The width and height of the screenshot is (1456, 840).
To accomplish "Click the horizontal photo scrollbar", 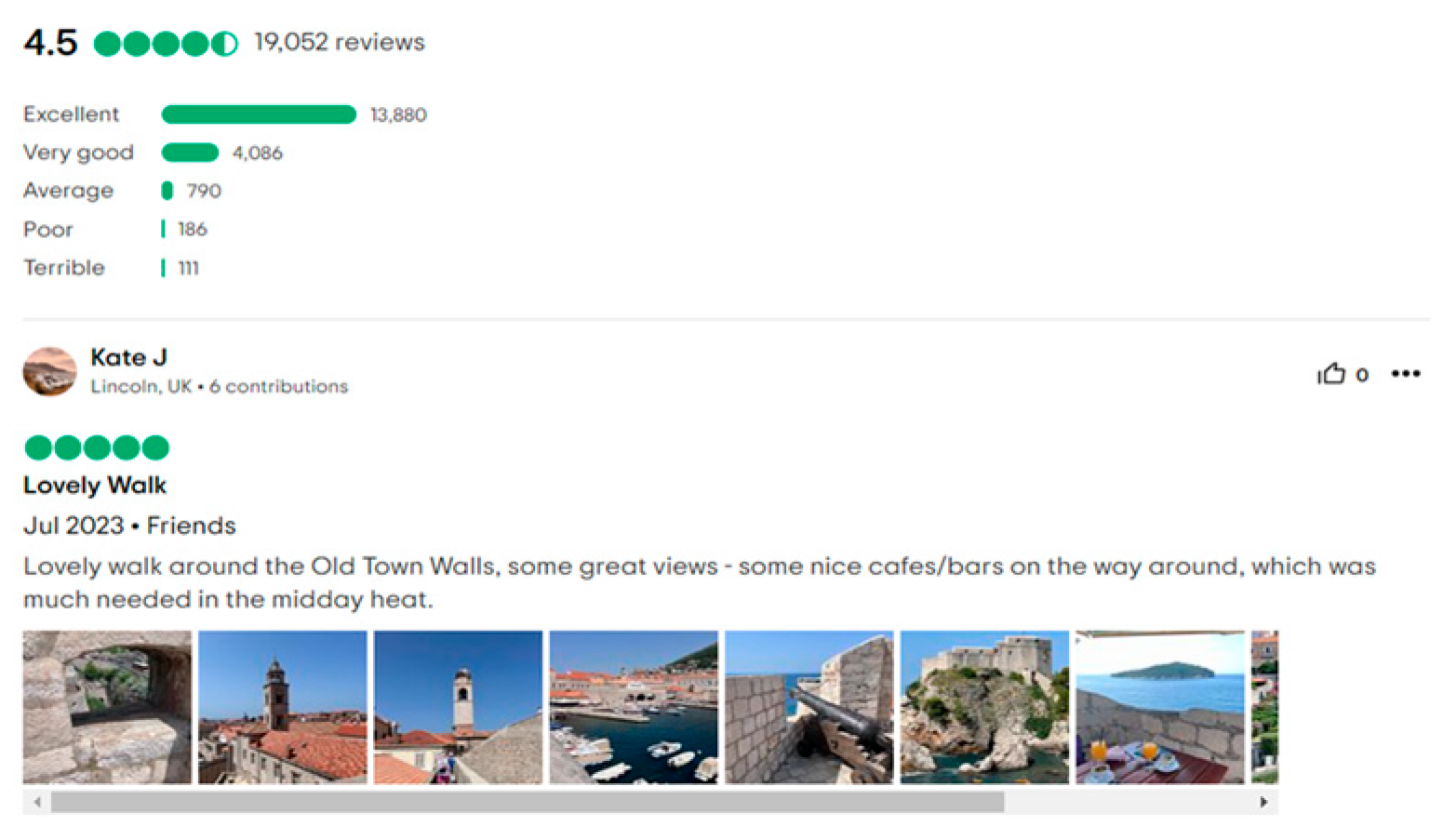I will click(x=527, y=802).
